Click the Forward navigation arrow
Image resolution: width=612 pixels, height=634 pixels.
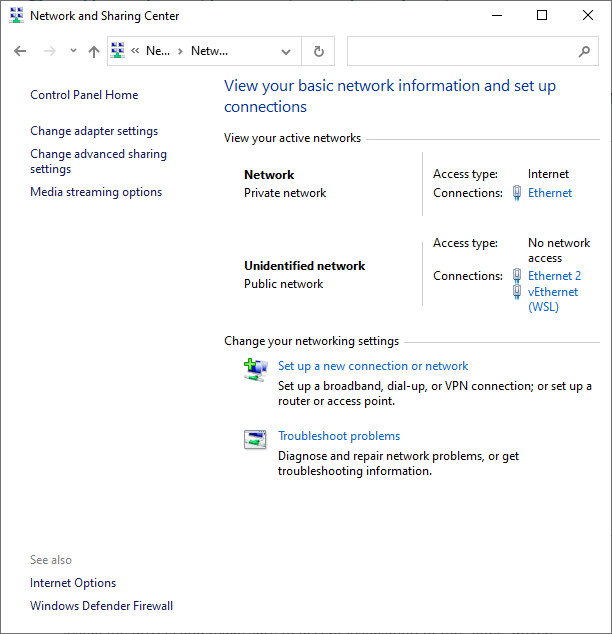point(49,51)
